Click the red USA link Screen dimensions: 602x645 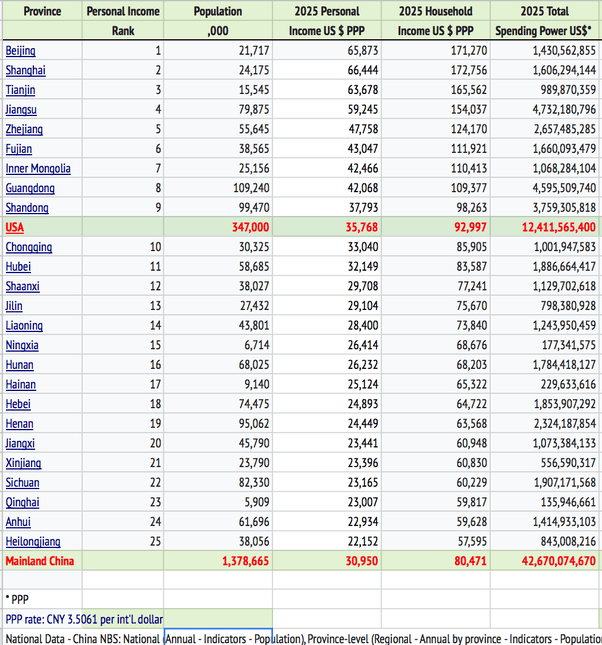[x=15, y=227]
